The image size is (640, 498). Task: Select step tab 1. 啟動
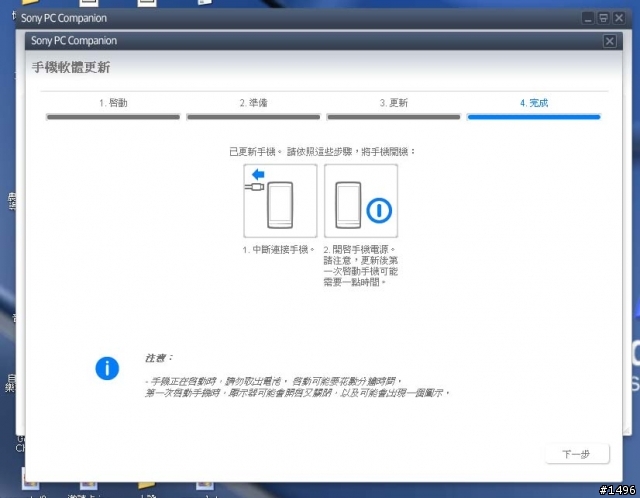click(113, 103)
